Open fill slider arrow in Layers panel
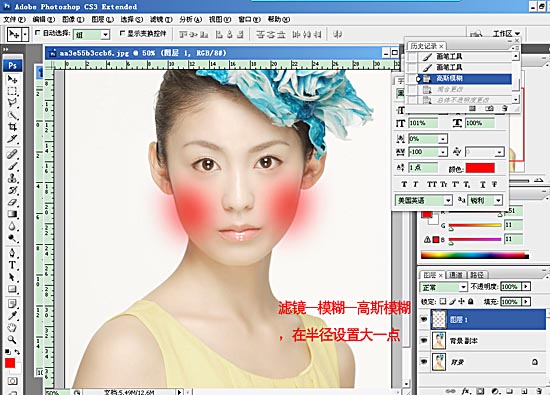 tap(526, 302)
